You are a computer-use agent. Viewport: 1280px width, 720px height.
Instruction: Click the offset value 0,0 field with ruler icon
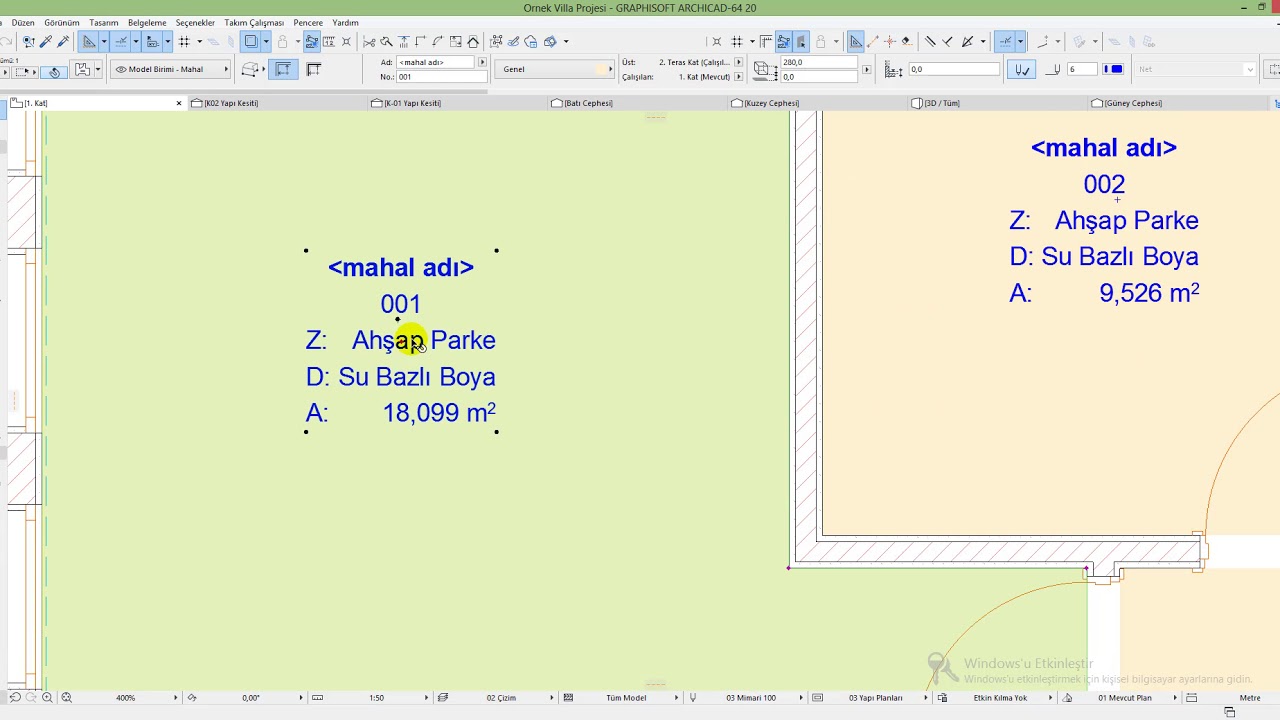coord(954,69)
